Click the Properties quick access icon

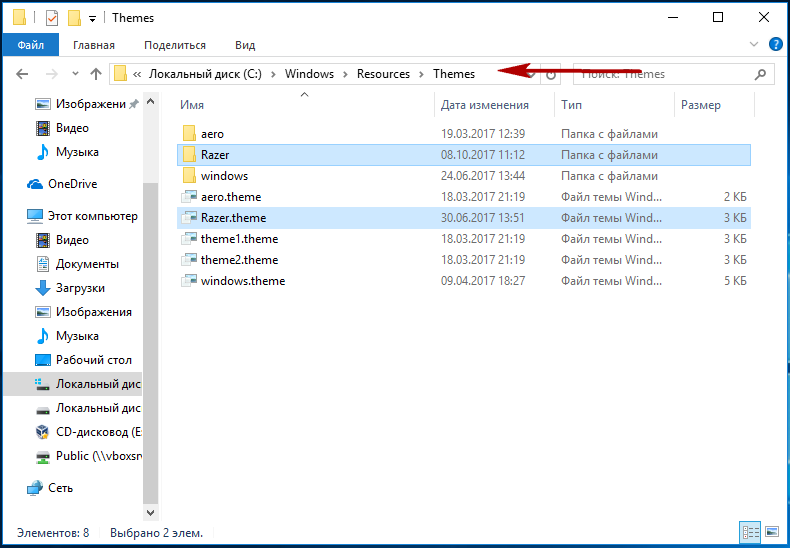[51, 18]
